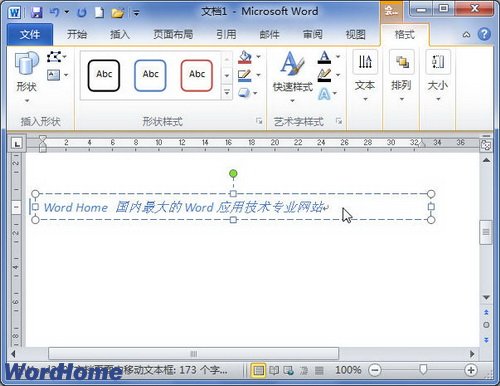This screenshot has width=500, height=386.
Task: Open the 文件 tab
Action: point(30,34)
